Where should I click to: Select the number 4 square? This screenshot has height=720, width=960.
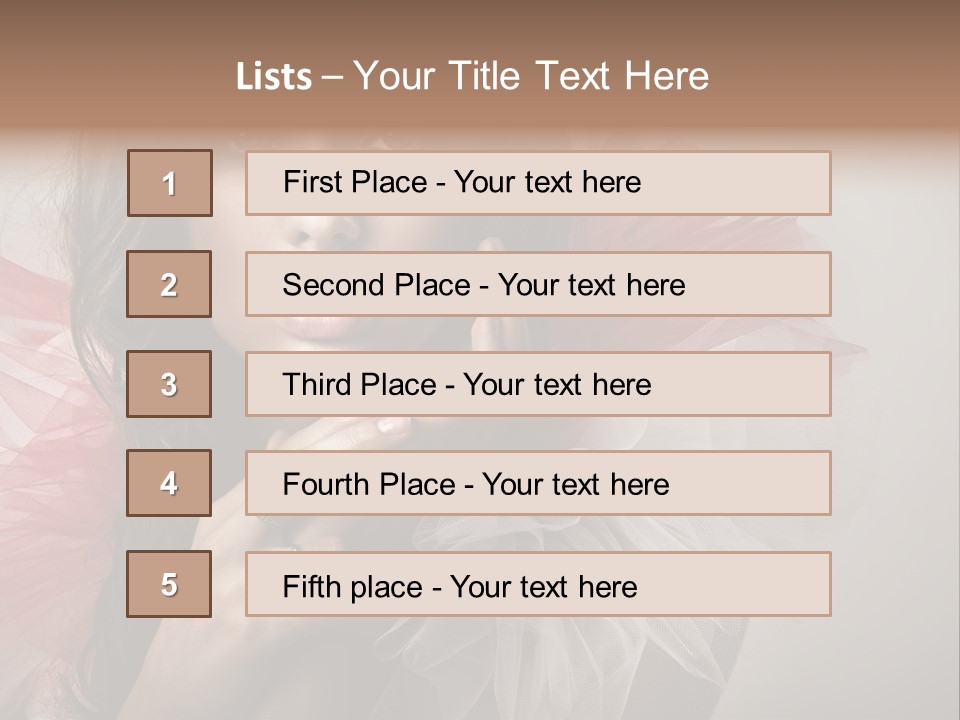(x=169, y=483)
